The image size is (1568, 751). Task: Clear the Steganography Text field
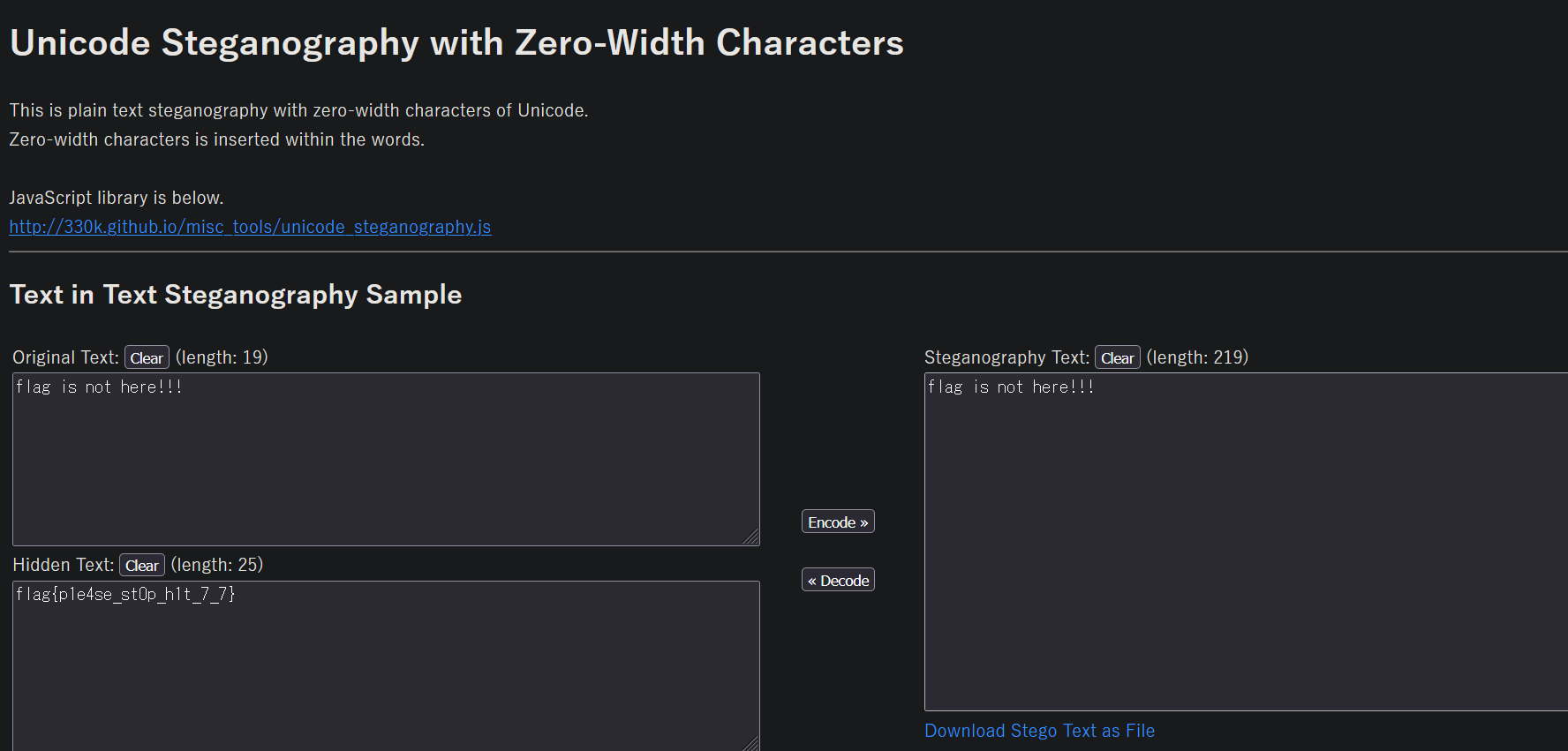[x=1117, y=357]
